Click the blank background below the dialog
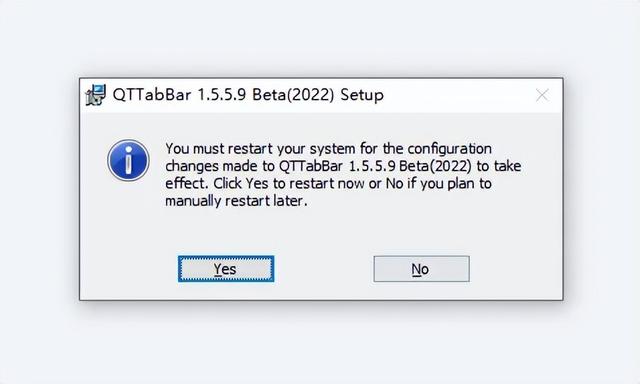Screen dimensions: 640x384 320,345
